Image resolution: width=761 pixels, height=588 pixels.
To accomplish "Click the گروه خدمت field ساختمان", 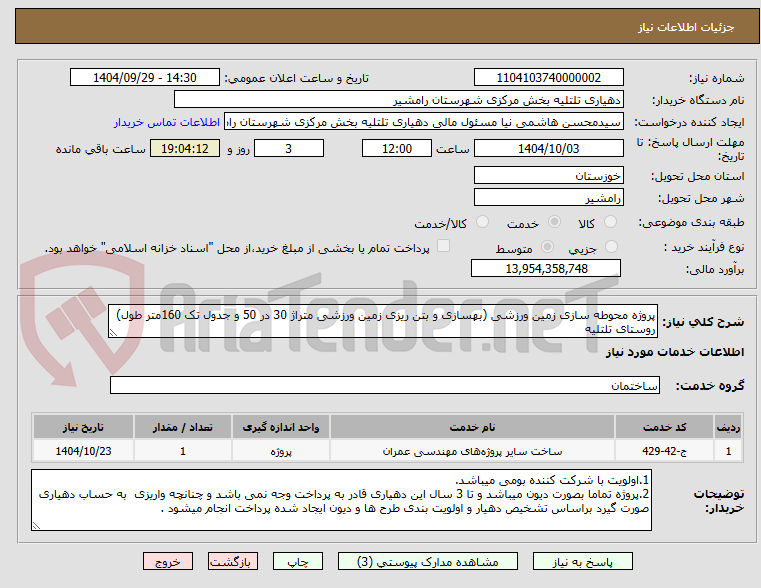I will 384,385.
